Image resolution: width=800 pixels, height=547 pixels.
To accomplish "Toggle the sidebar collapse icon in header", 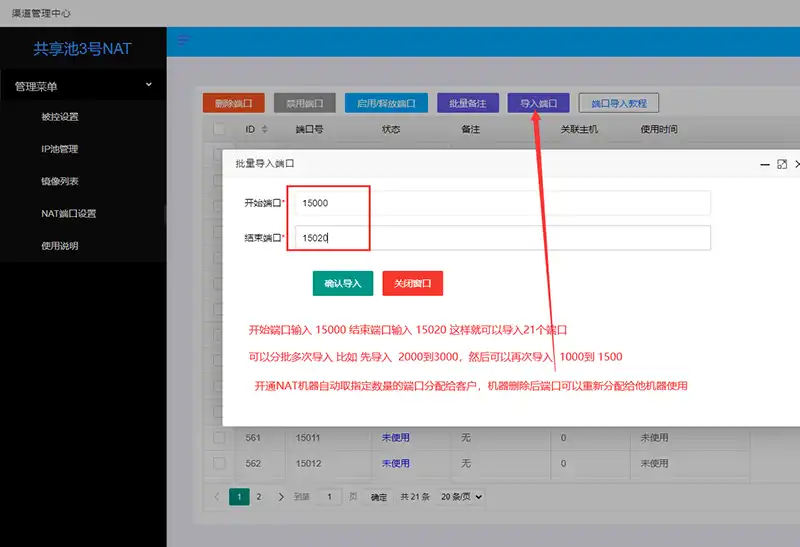I will click(x=183, y=40).
